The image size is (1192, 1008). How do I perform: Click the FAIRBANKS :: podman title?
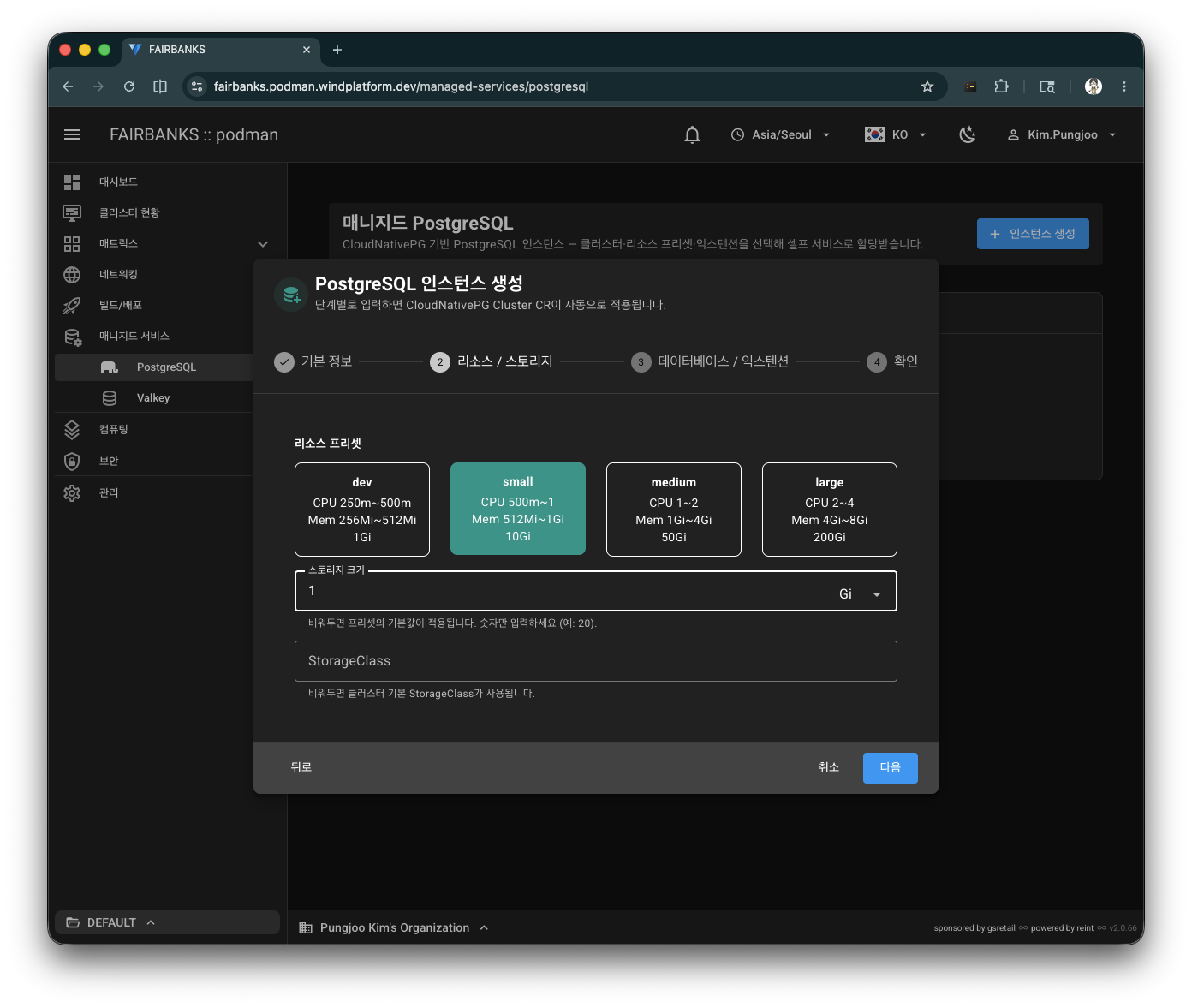pos(194,134)
